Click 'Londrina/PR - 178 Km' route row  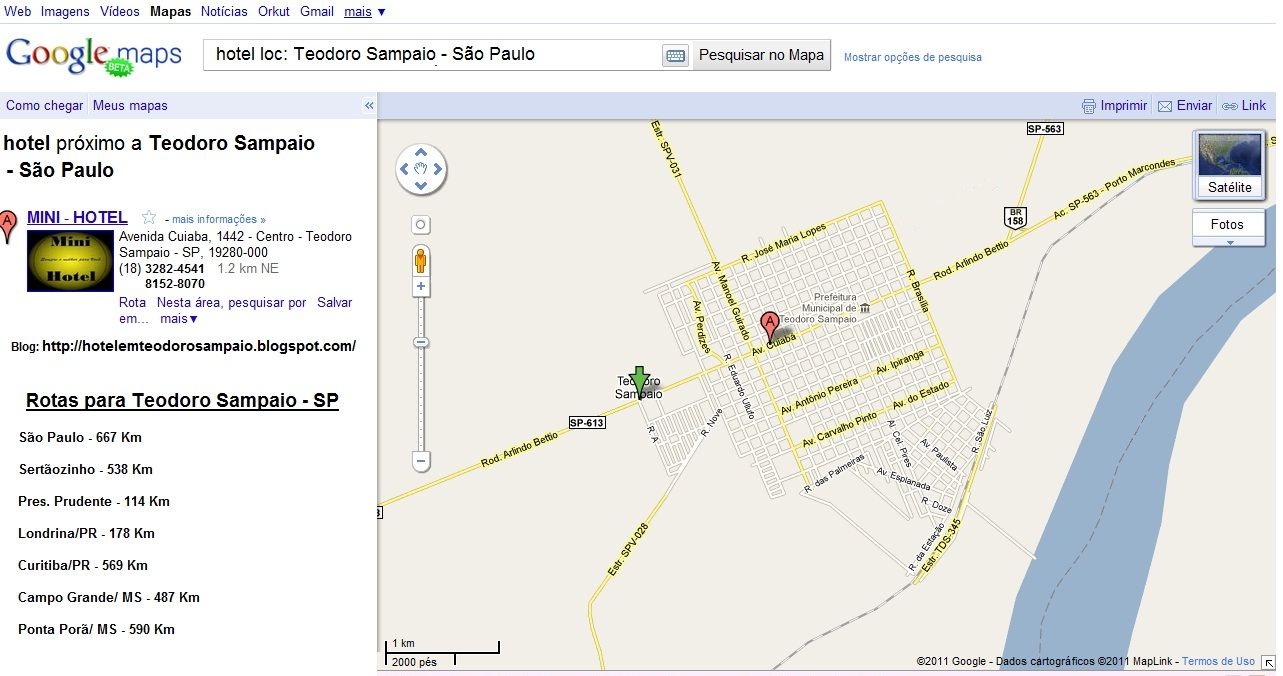[87, 533]
